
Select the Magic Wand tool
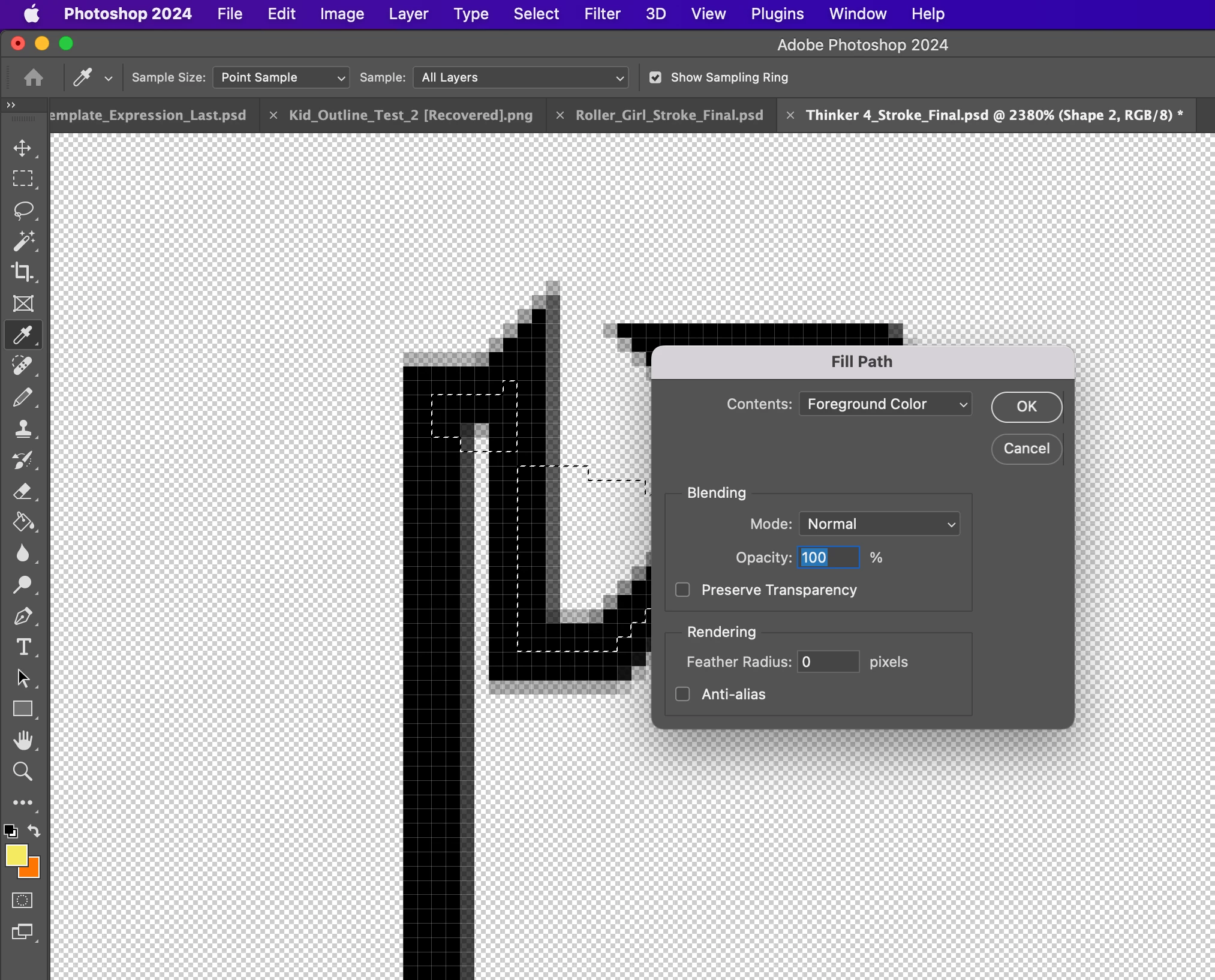click(x=23, y=241)
